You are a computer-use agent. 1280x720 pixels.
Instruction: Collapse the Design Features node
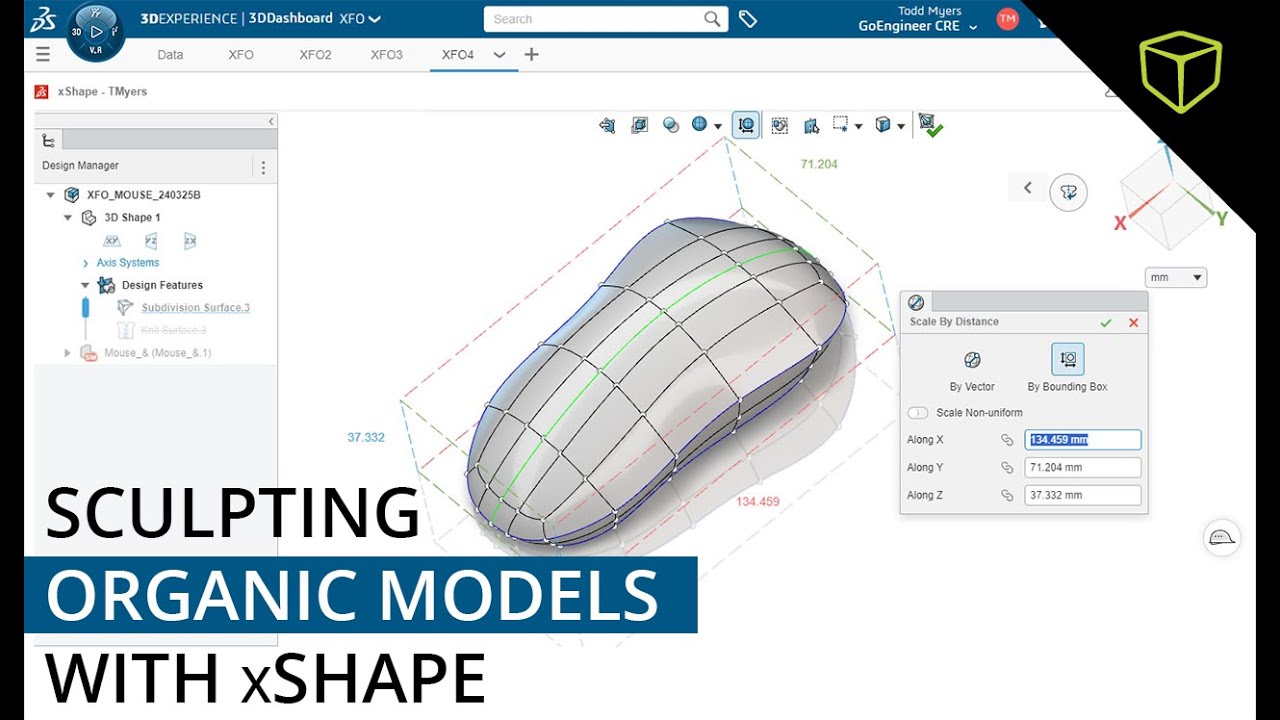tap(85, 285)
